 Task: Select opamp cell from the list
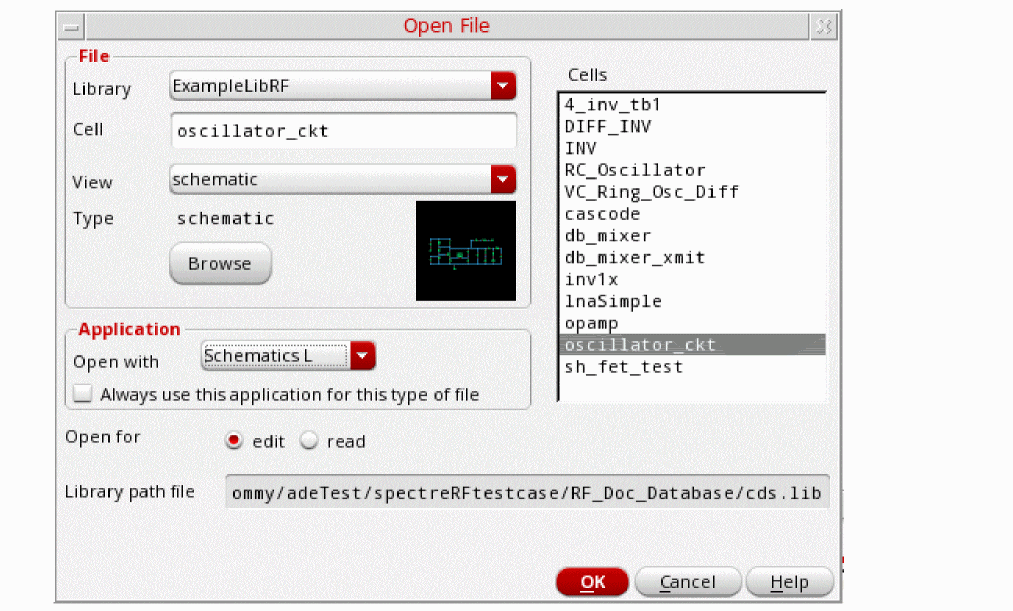point(592,323)
